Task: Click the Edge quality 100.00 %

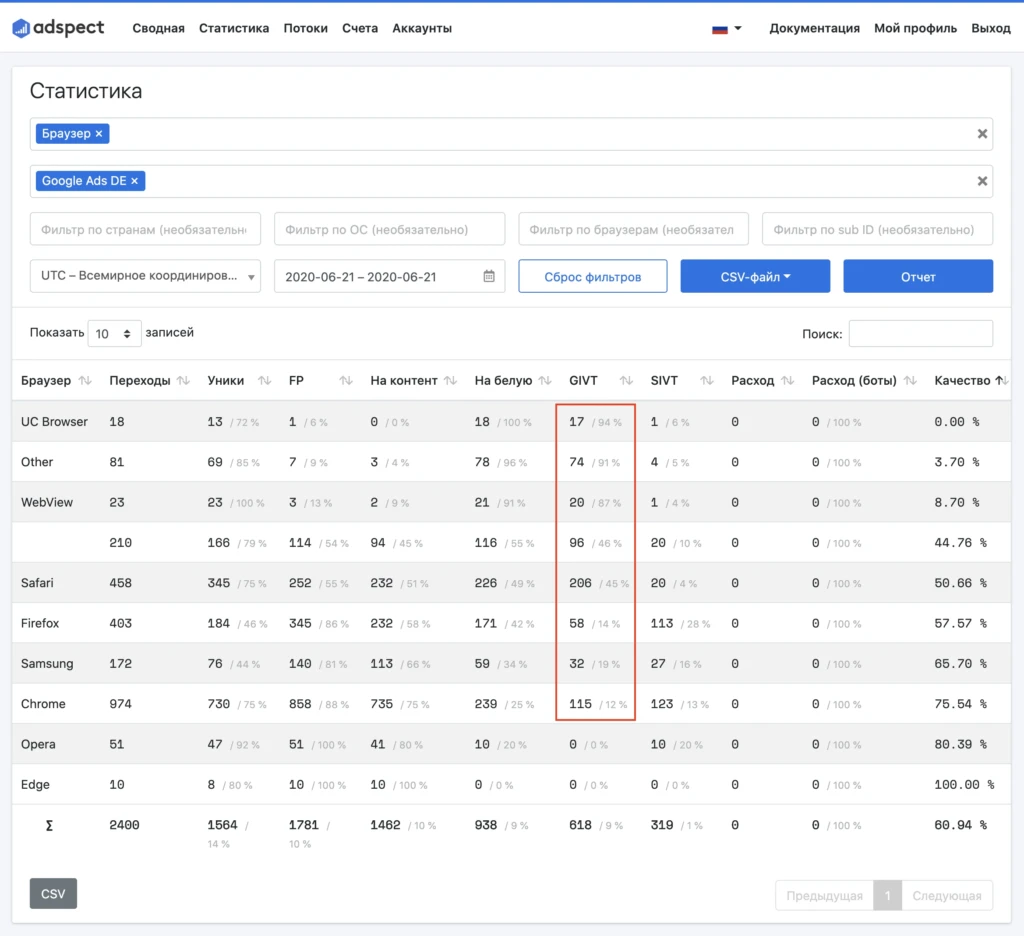Action: (964, 784)
